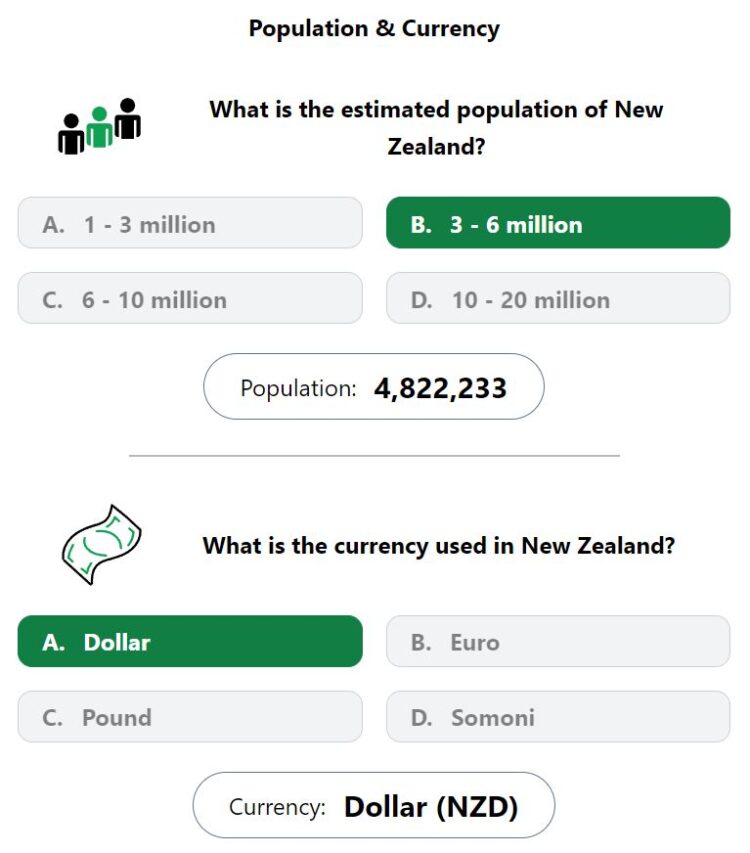Click the 4,822,233 population number
Viewport: 750px width, 853px height.
441,388
